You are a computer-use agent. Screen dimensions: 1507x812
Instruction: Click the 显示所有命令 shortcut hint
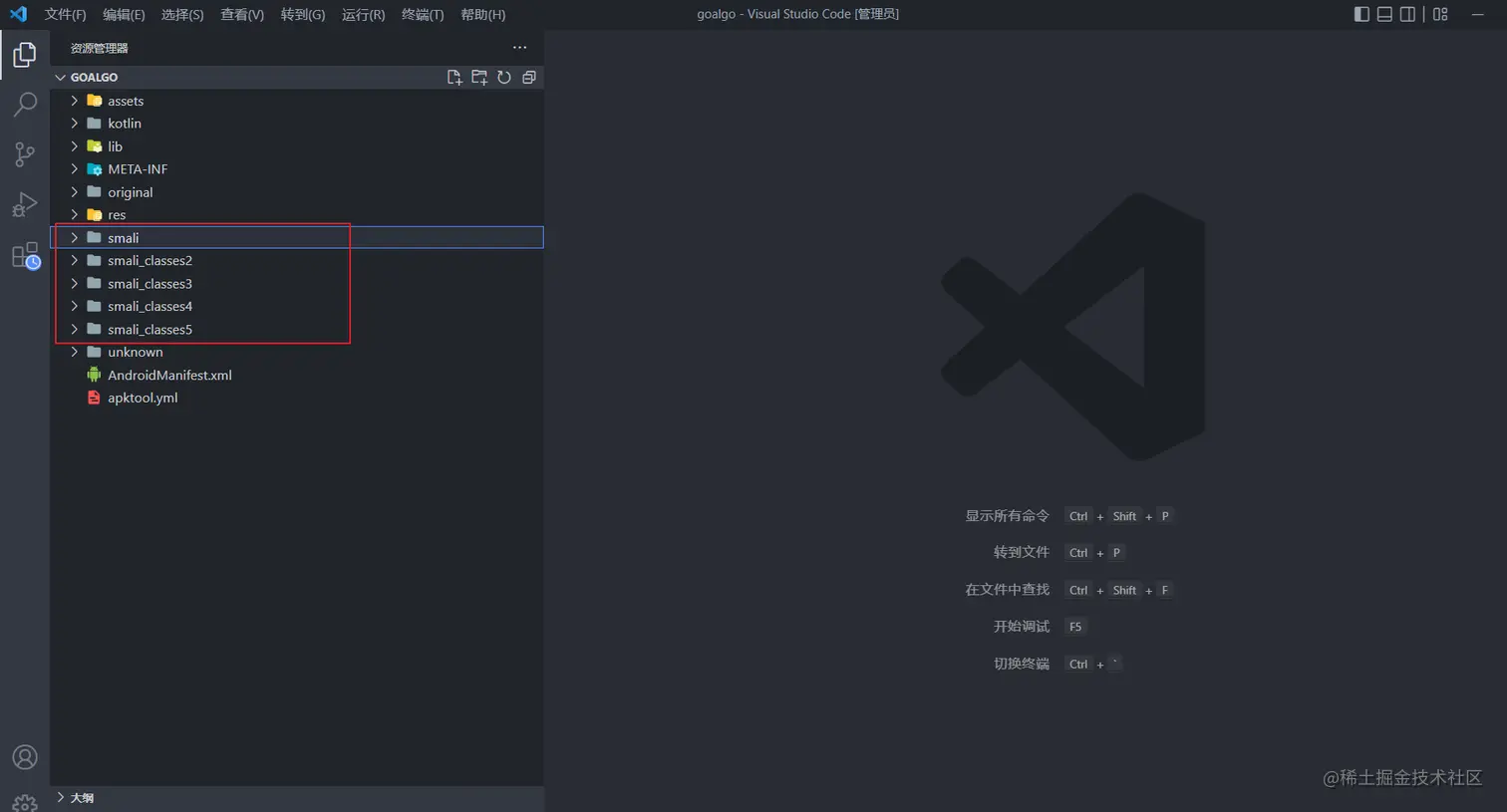click(1007, 516)
